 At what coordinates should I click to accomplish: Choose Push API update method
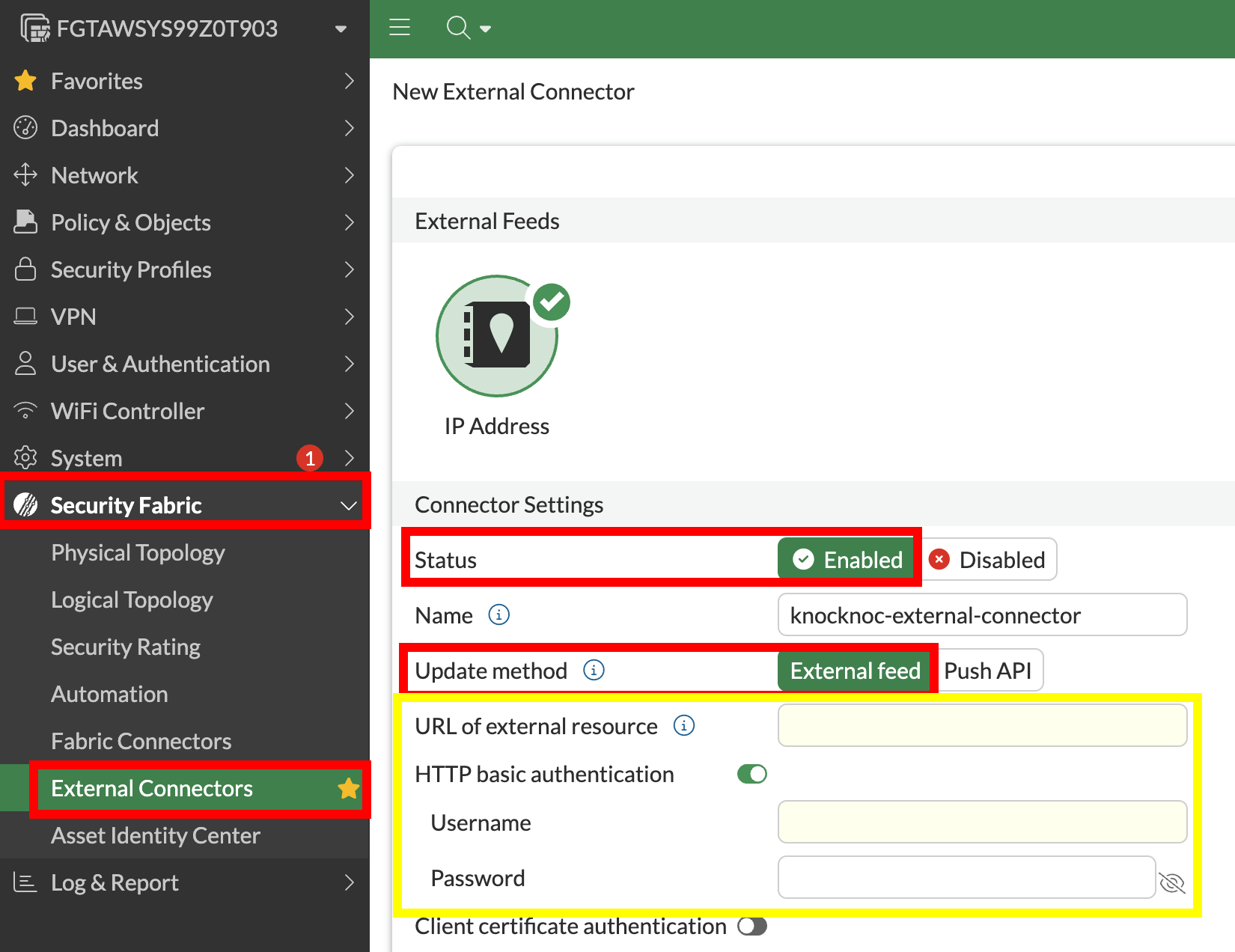click(987, 671)
